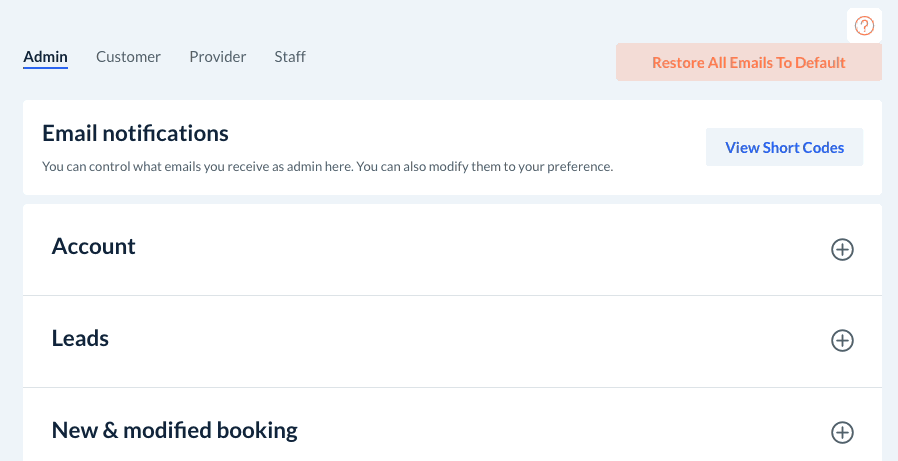Image resolution: width=898 pixels, height=461 pixels.
Task: Open the Provider tab
Action: pos(217,57)
